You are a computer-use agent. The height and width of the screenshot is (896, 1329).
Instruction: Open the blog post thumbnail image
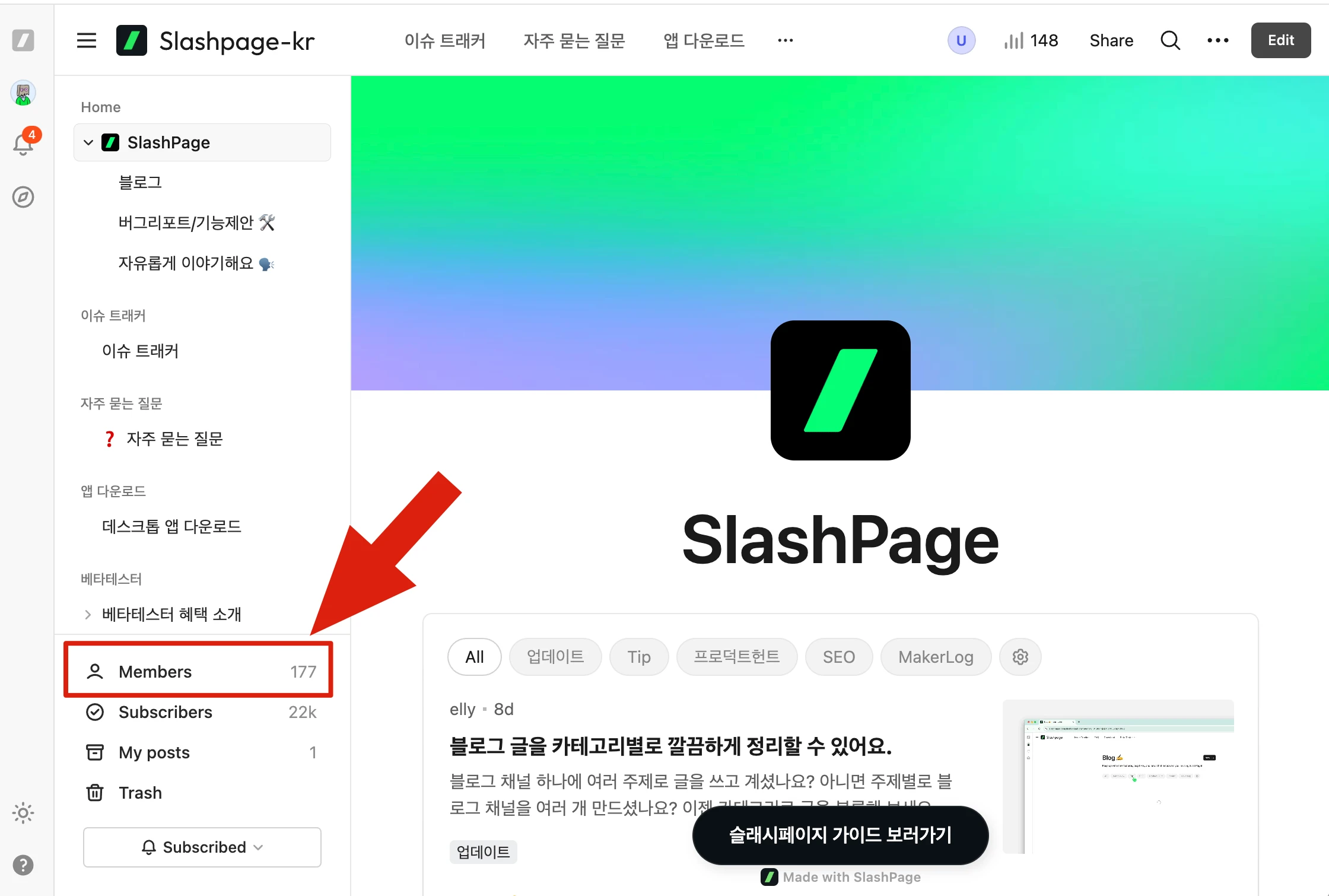click(x=1118, y=777)
